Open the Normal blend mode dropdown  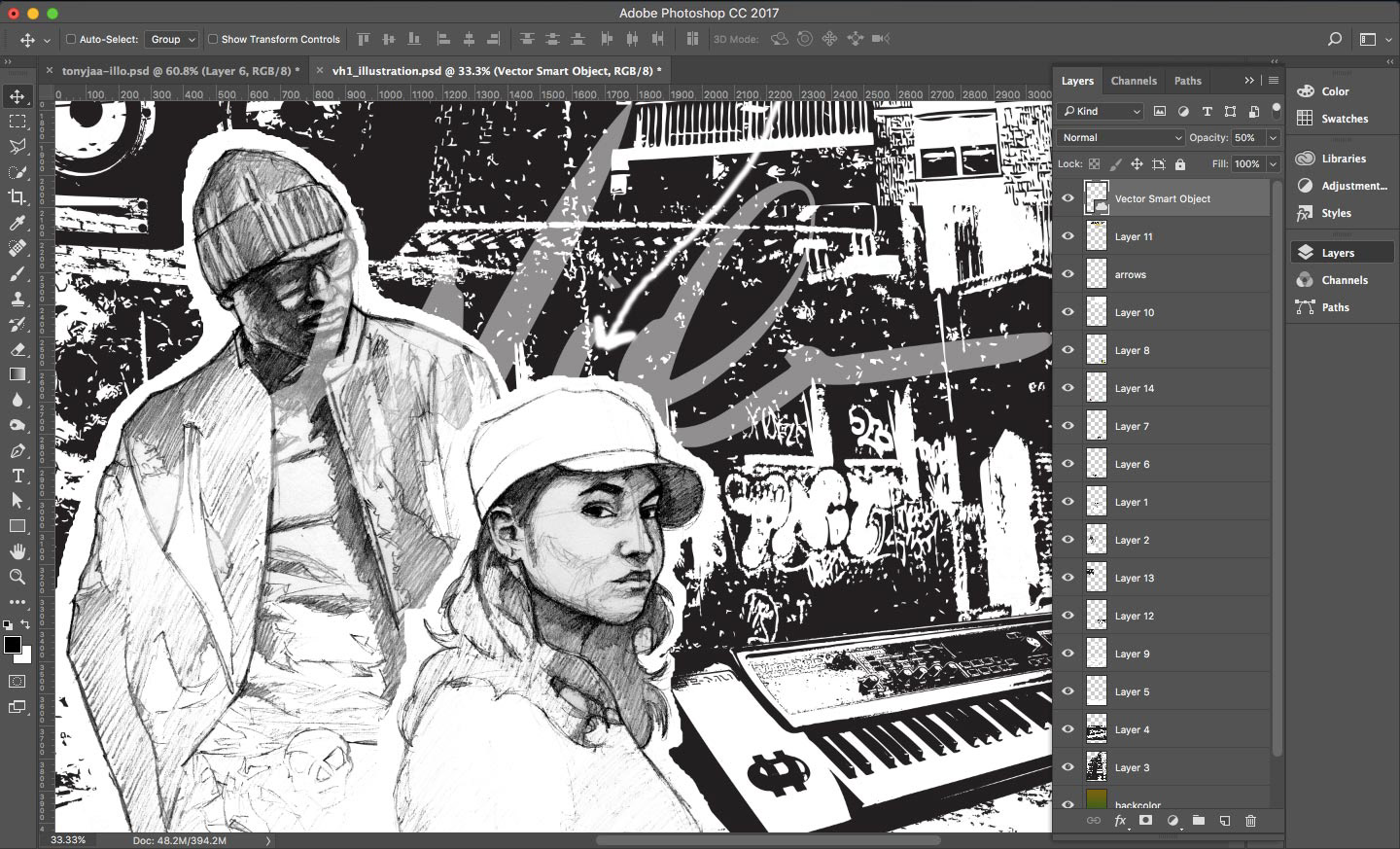click(x=1121, y=138)
